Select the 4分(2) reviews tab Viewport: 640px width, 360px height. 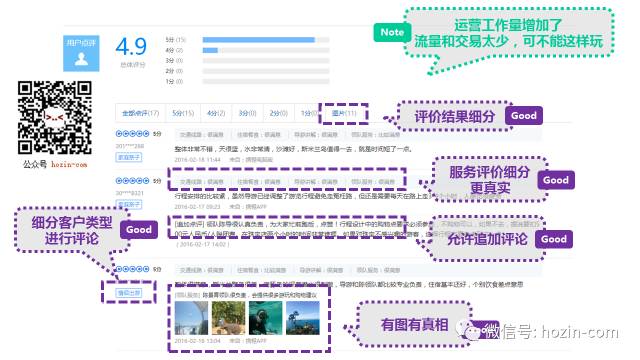[x=216, y=113]
